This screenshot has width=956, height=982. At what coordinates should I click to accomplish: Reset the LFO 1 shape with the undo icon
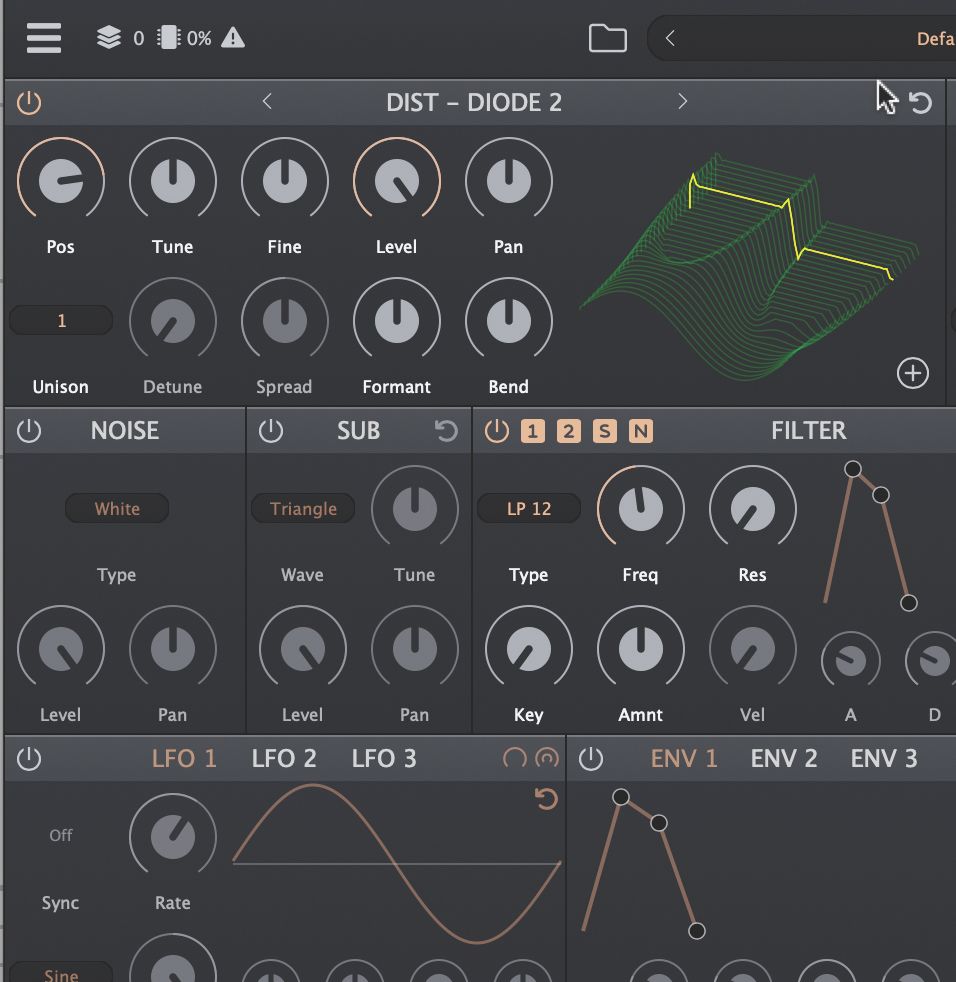click(545, 799)
